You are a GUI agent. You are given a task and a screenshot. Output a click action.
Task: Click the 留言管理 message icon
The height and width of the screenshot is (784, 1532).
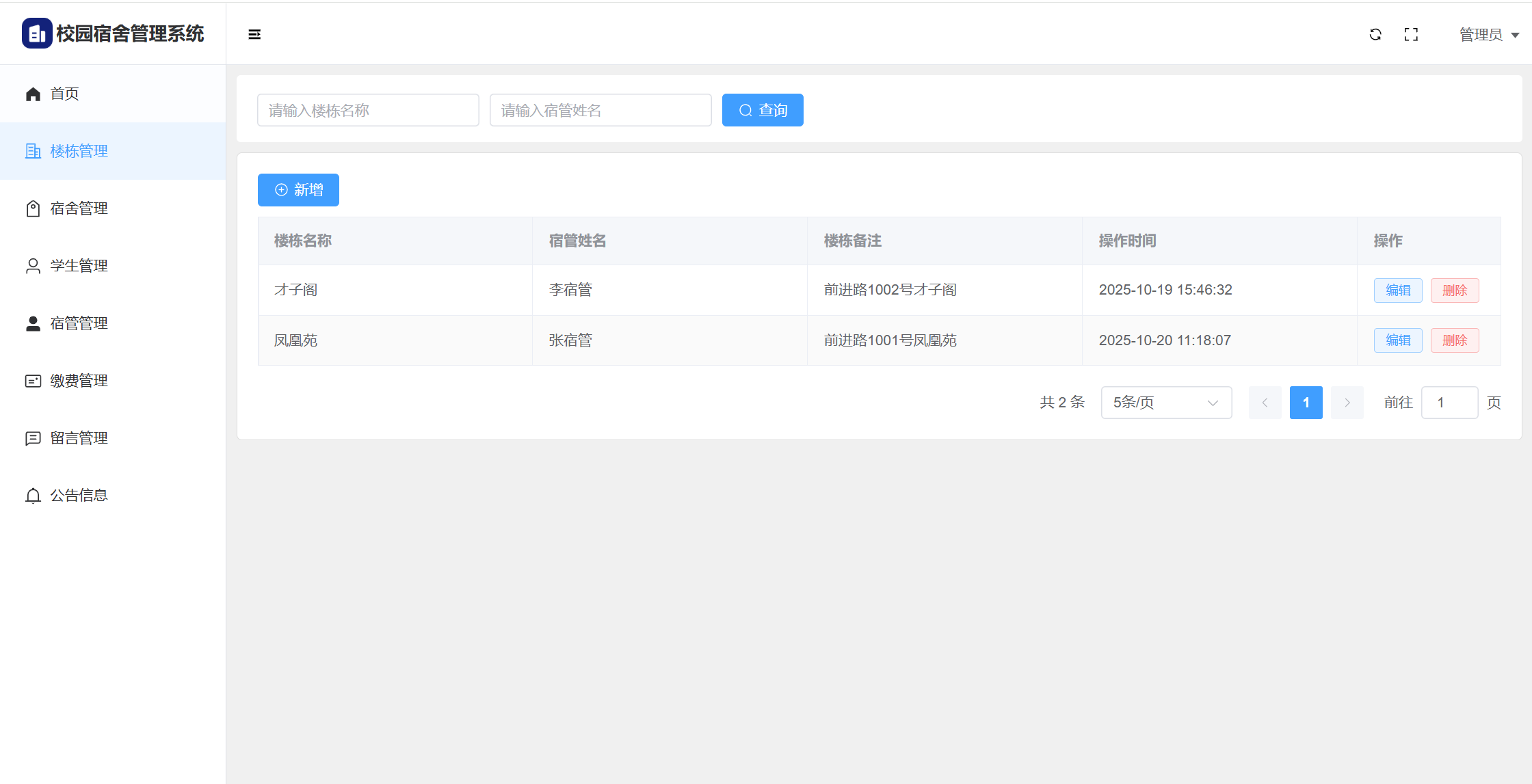[33, 438]
